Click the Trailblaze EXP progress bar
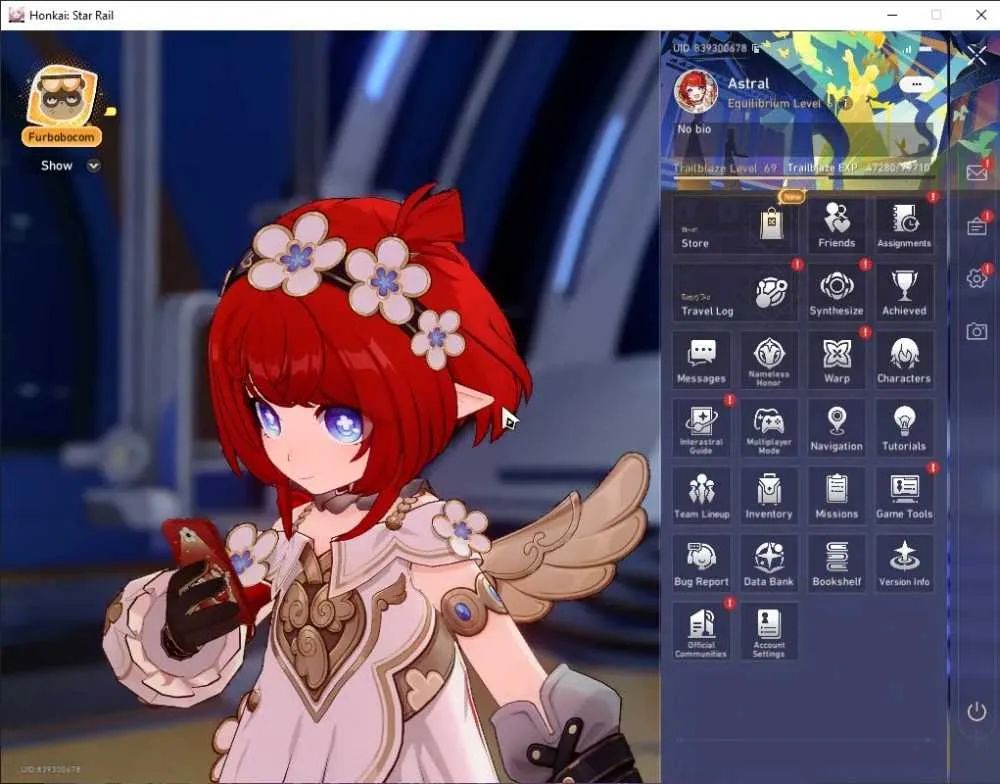The height and width of the screenshot is (784, 1000). [804, 177]
